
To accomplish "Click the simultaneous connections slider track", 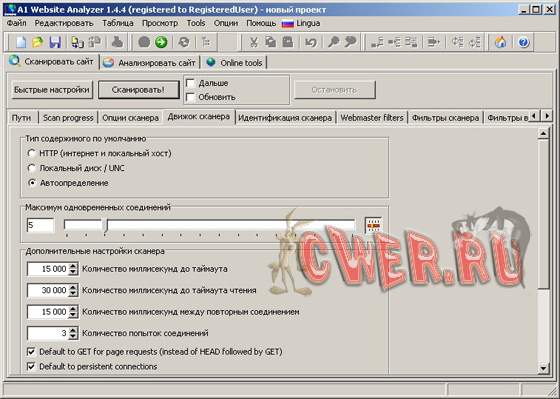I will click(x=210, y=225).
